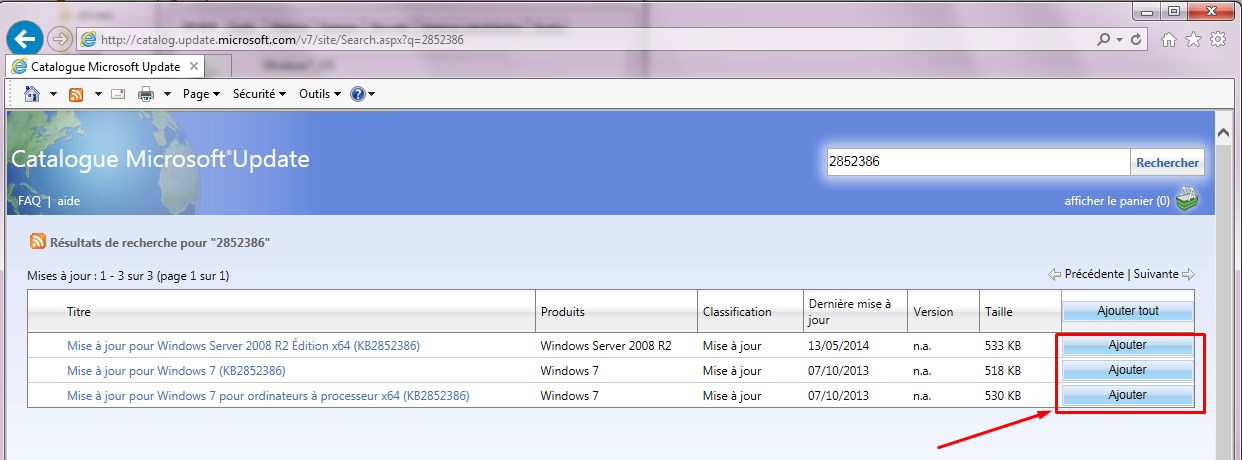Click the Read mail envelope icon
This screenshot has height=460, width=1242.
(x=118, y=94)
